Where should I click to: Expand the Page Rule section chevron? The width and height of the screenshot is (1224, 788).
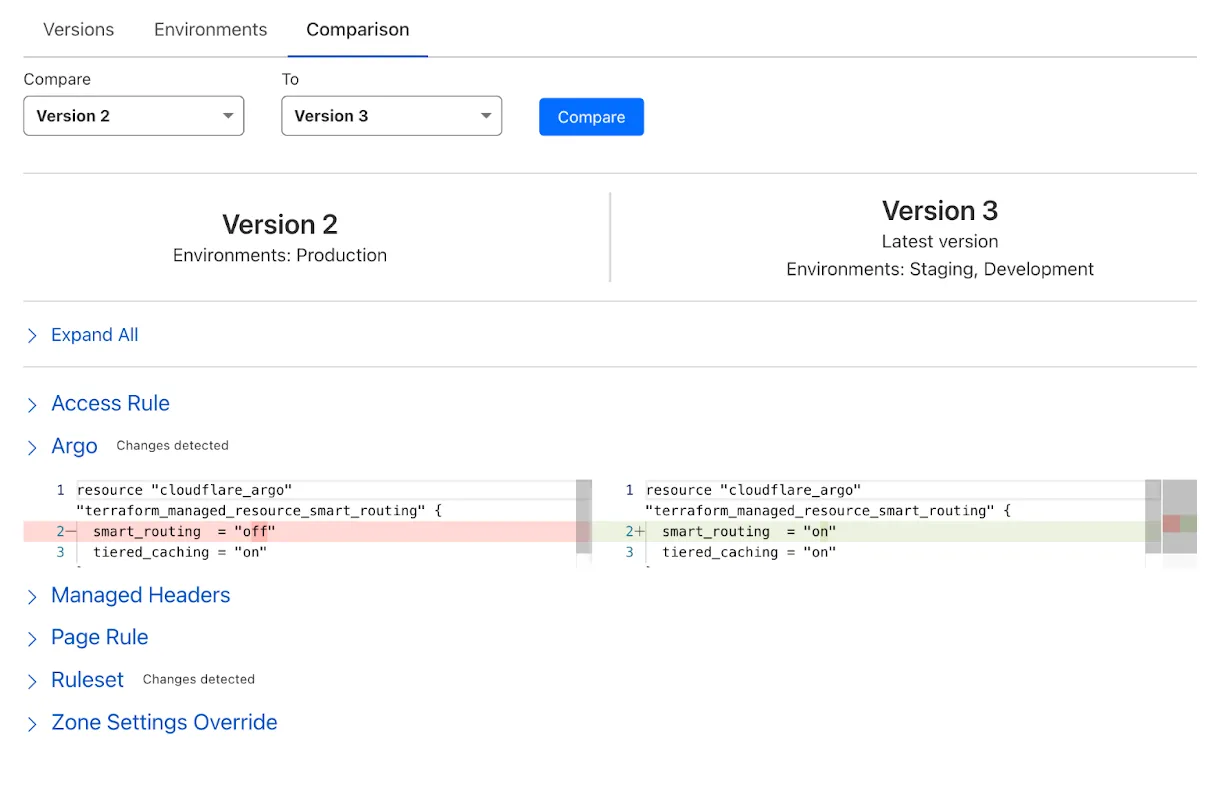[x=31, y=637]
